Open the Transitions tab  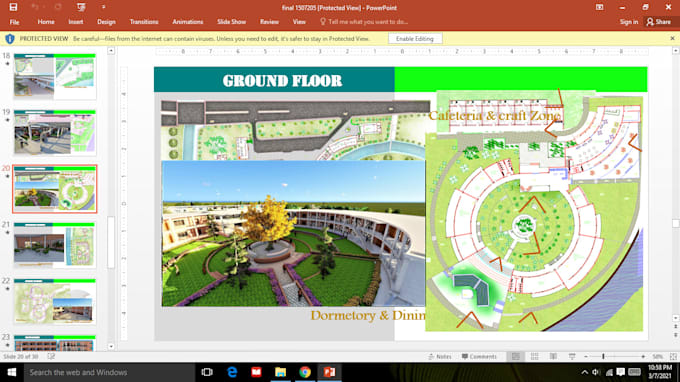coord(144,22)
